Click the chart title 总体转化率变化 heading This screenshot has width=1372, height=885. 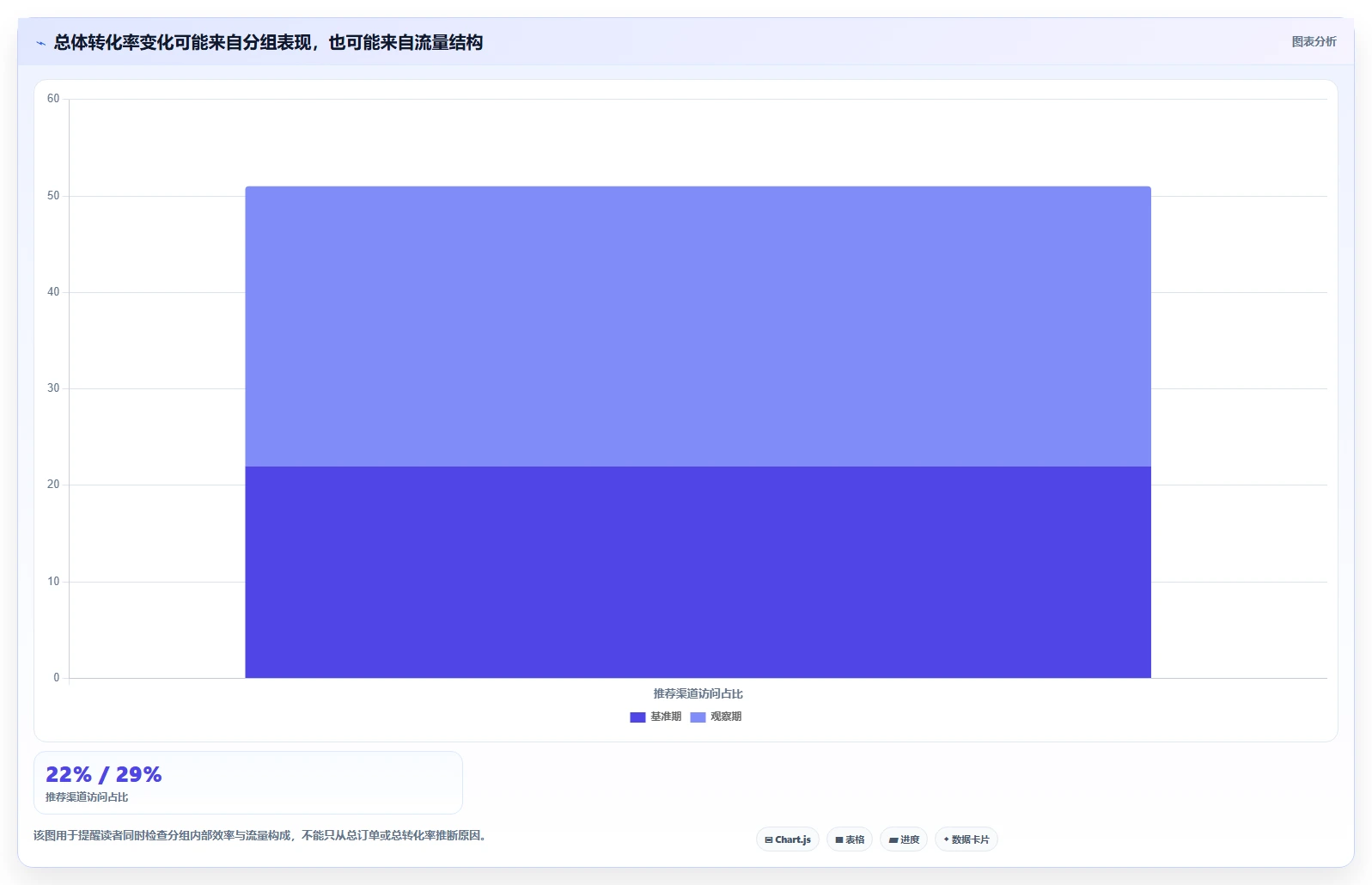tap(268, 42)
